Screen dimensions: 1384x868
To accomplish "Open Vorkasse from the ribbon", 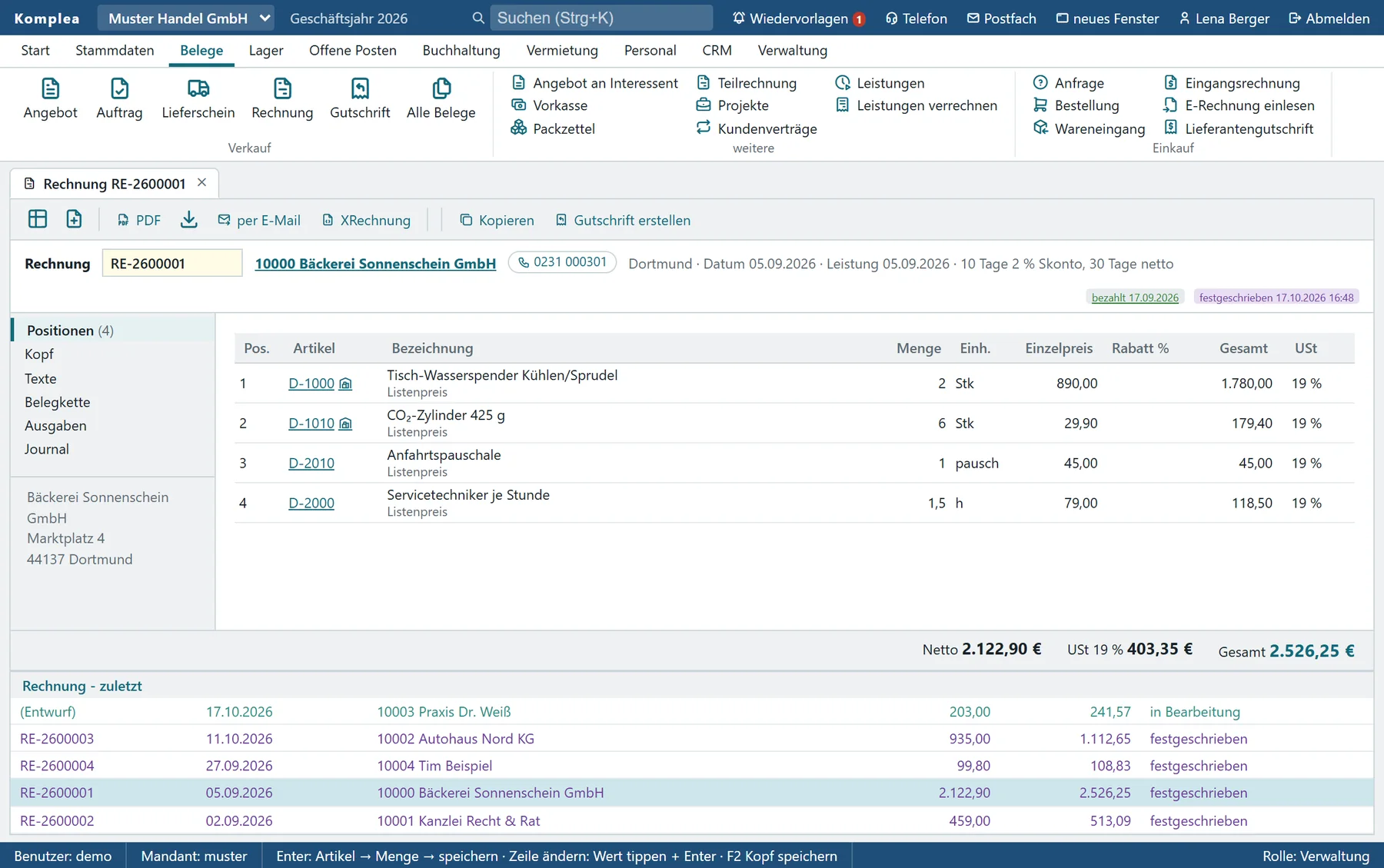I will click(549, 105).
